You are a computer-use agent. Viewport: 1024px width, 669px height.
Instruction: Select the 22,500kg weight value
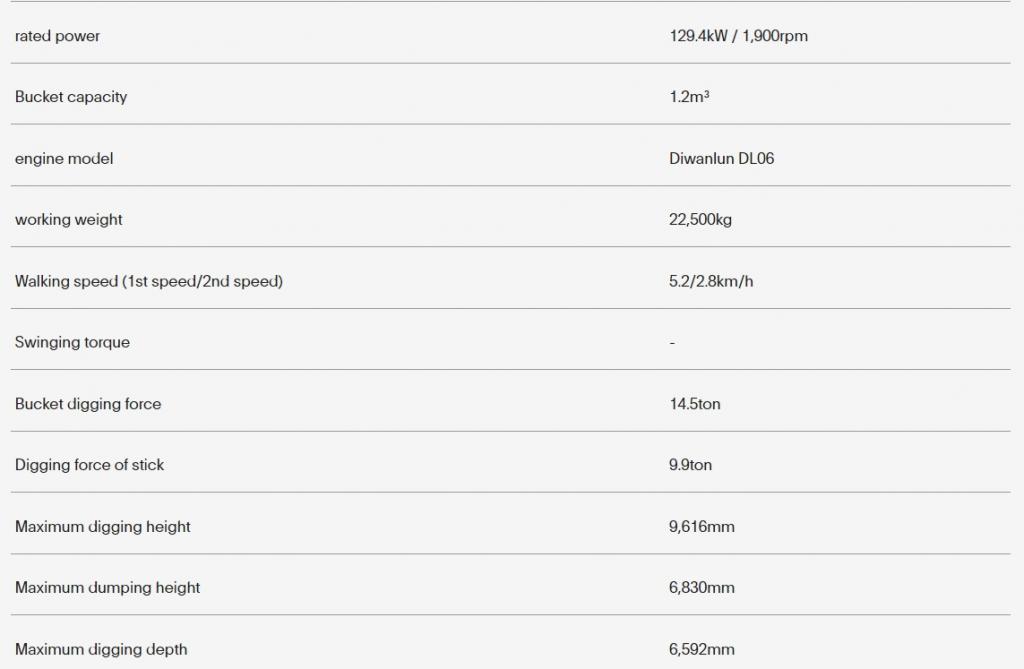click(701, 220)
